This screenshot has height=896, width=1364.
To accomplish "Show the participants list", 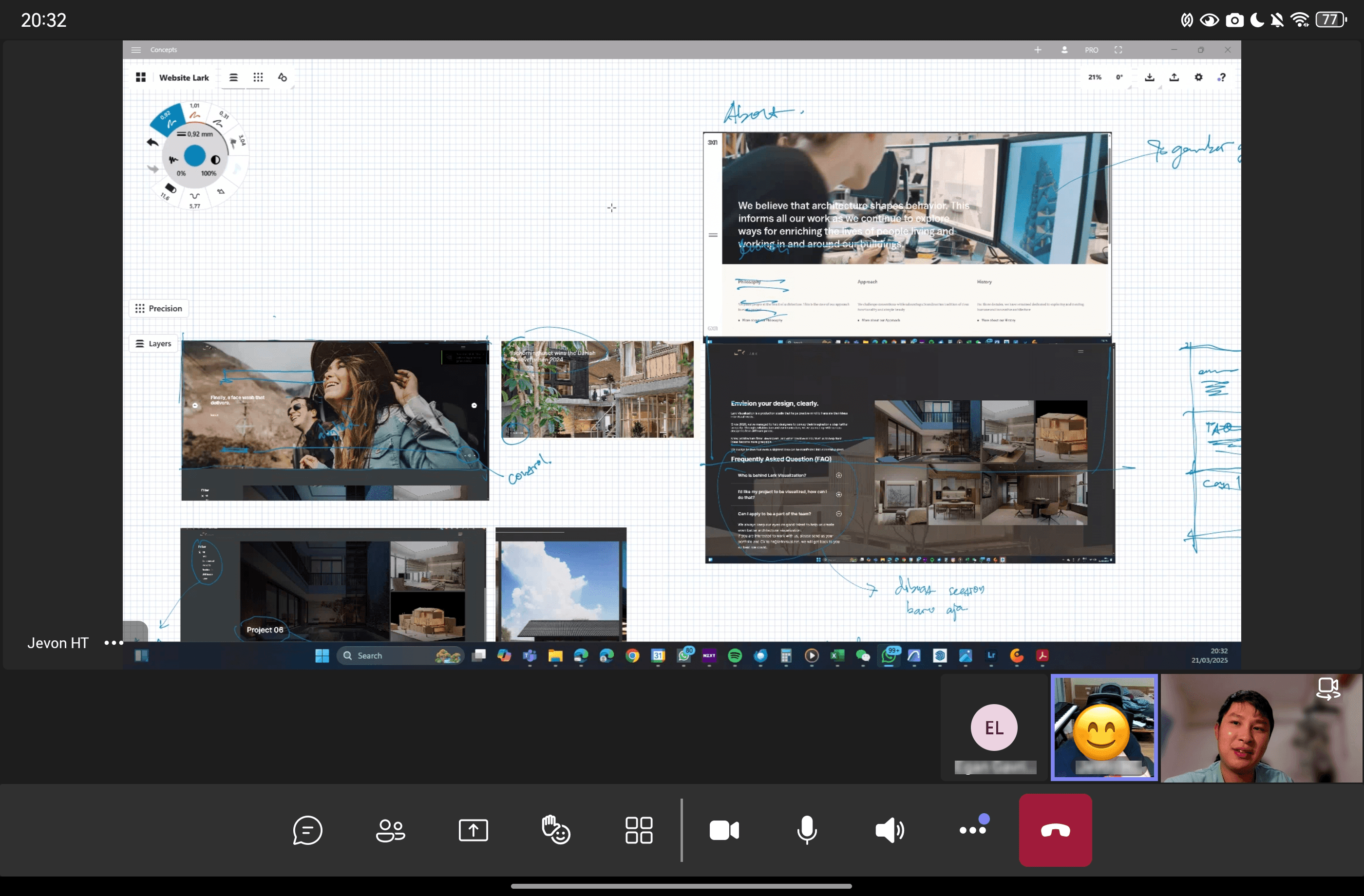I will 390,830.
